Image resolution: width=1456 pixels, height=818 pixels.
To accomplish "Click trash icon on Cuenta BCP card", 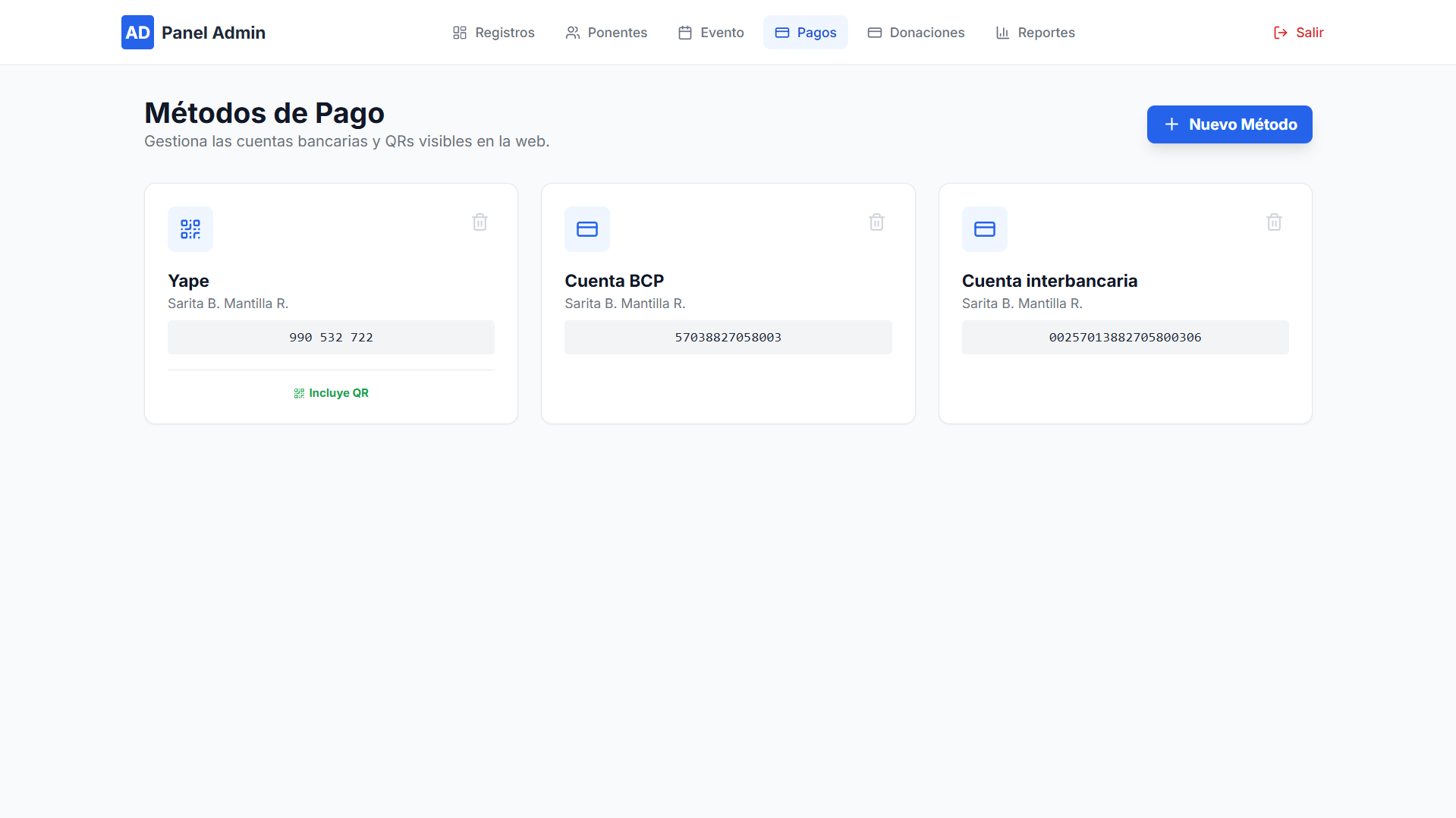I will point(876,222).
